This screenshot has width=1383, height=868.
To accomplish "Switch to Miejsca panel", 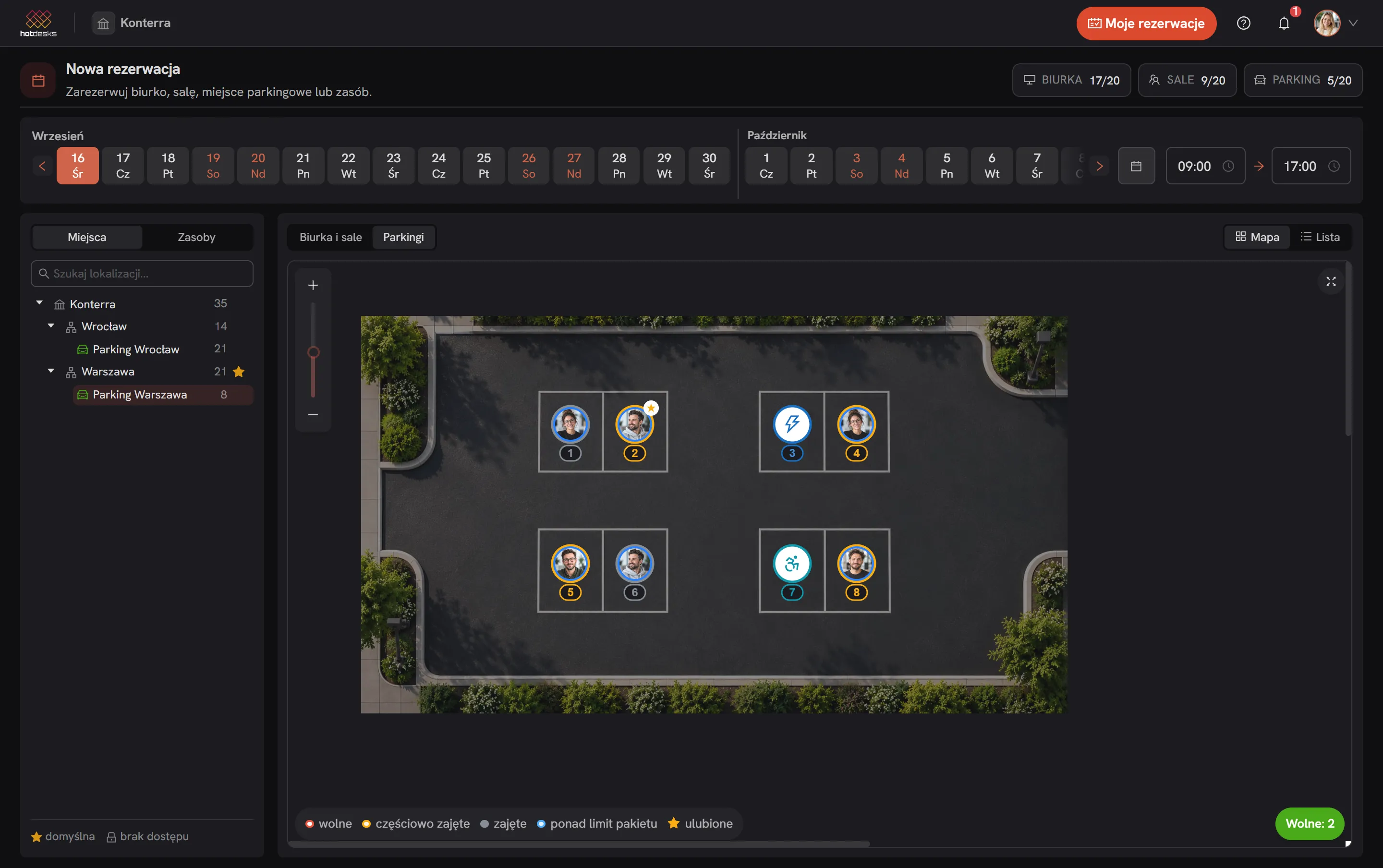I will tap(87, 237).
